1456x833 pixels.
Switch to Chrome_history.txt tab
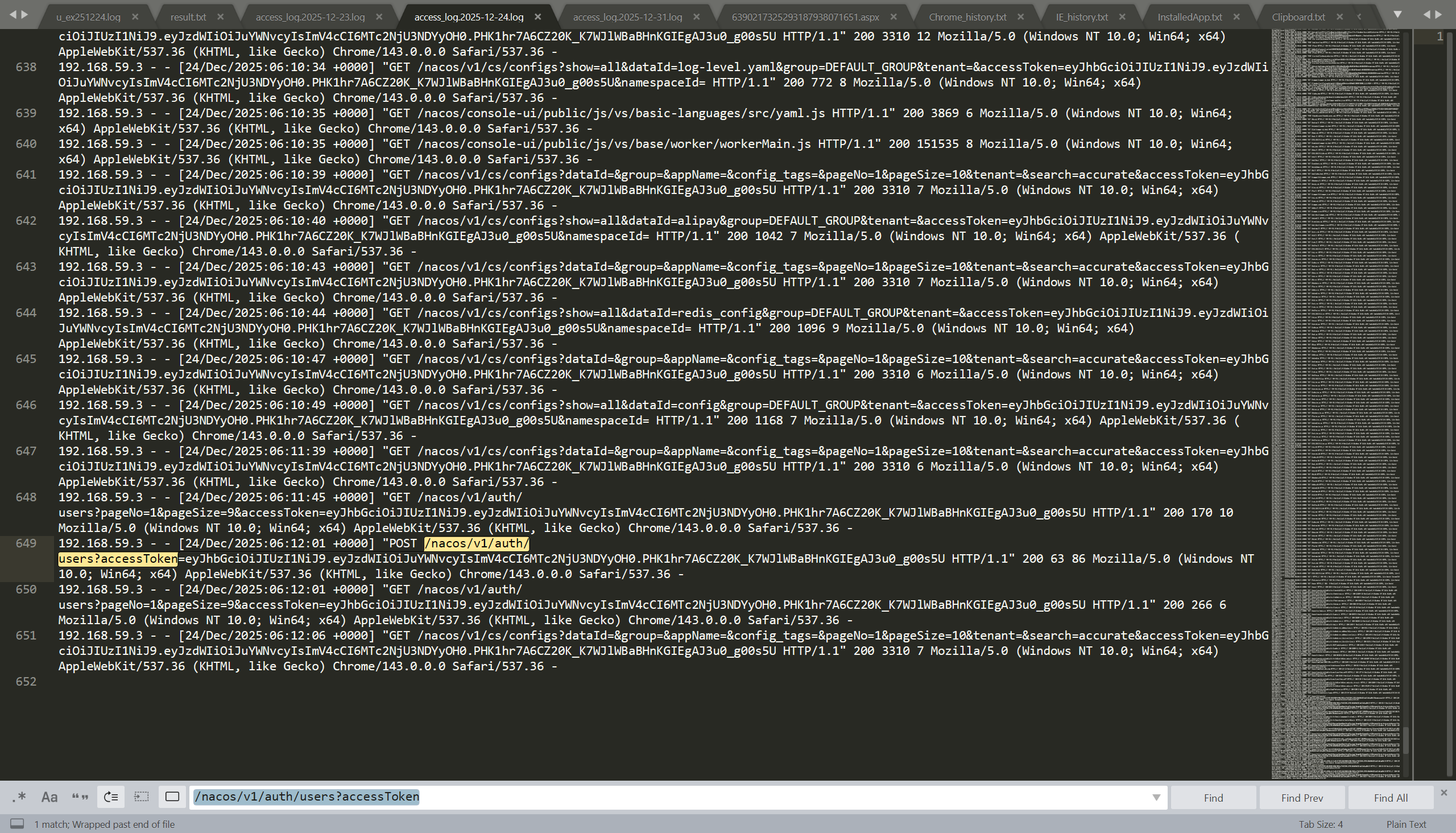[x=967, y=17]
